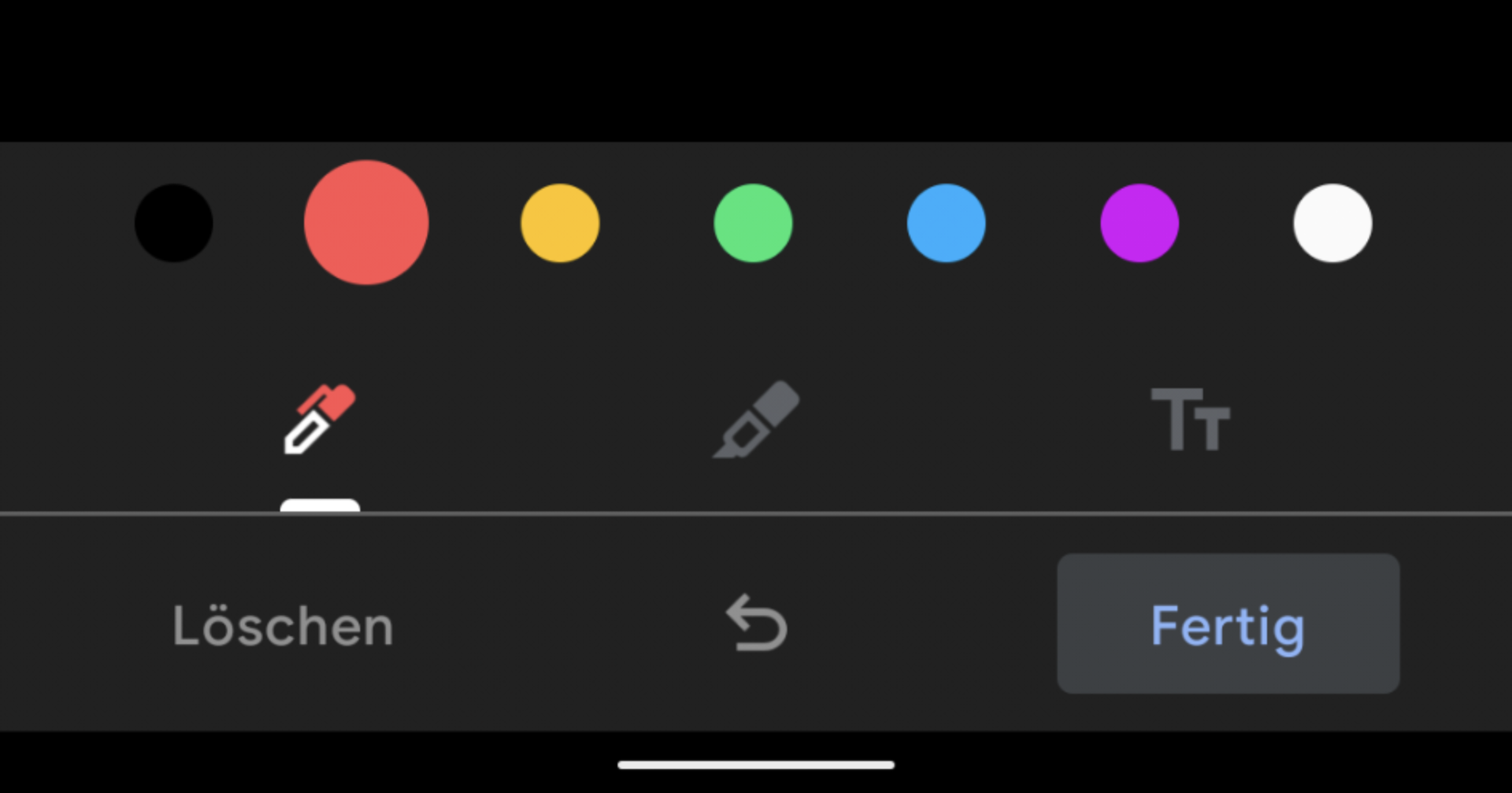
Task: Choose the blue color circle
Action: click(946, 223)
